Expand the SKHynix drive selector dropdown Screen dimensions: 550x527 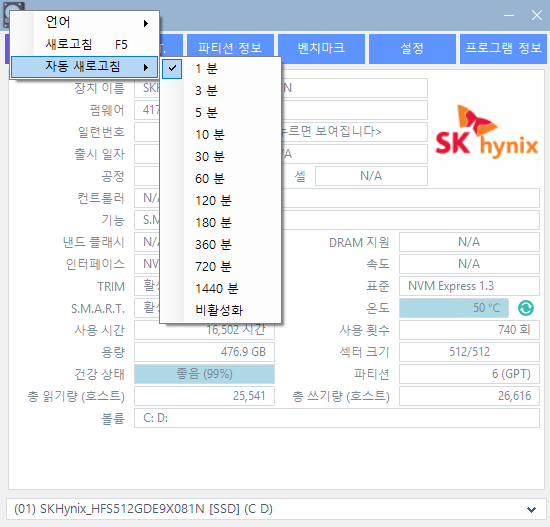point(275,509)
